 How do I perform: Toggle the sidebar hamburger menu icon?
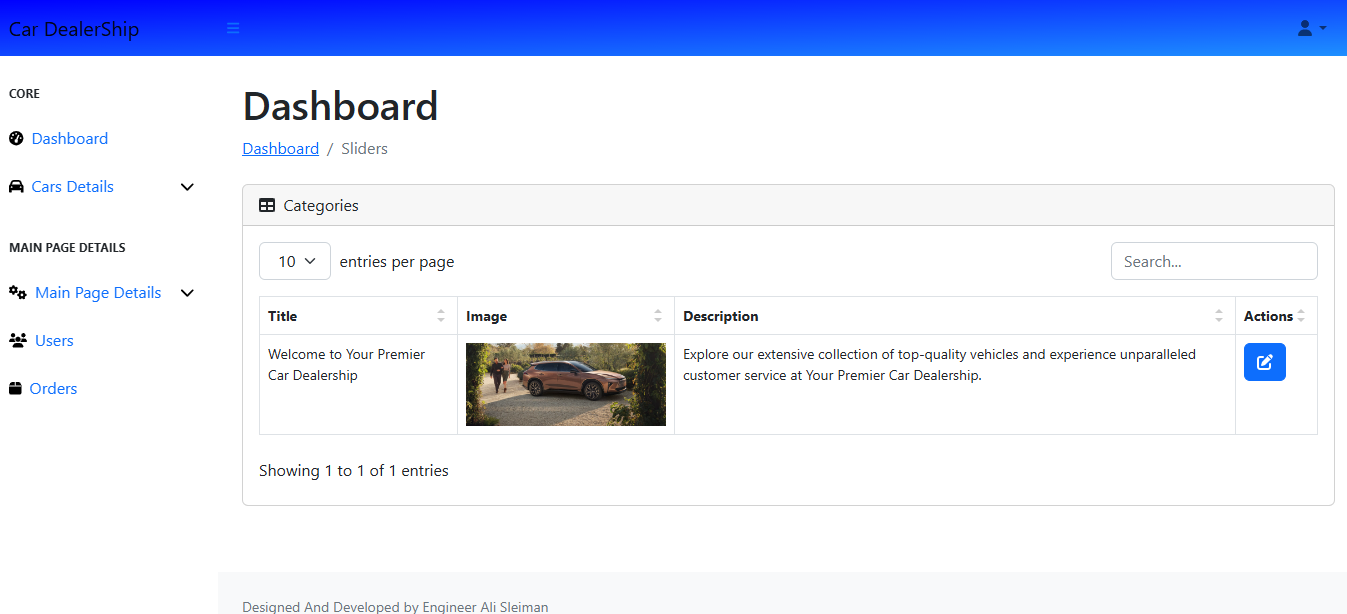click(233, 28)
